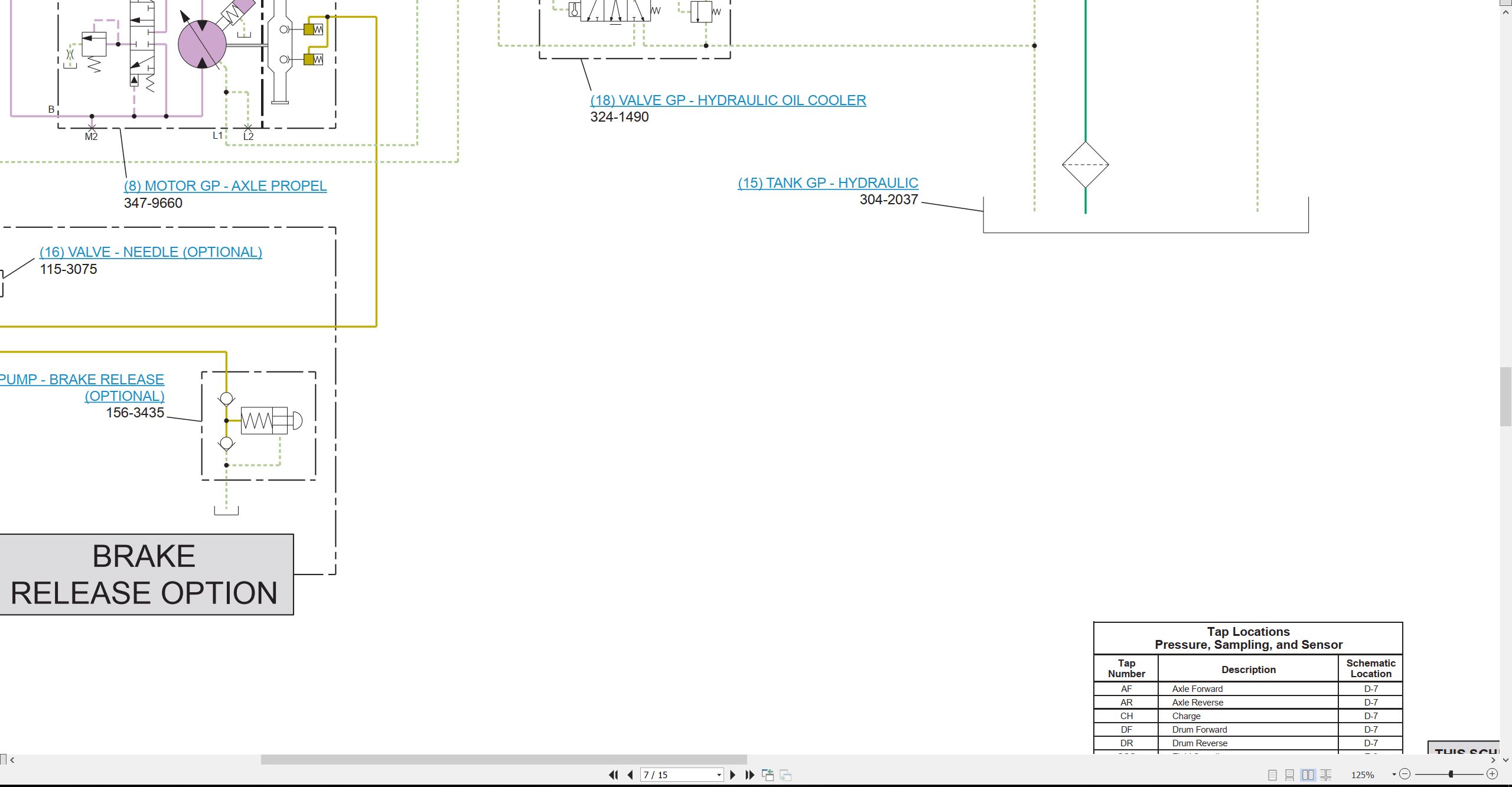The height and width of the screenshot is (787, 1512).
Task: Click the scroll right arrow
Action: click(1494, 760)
